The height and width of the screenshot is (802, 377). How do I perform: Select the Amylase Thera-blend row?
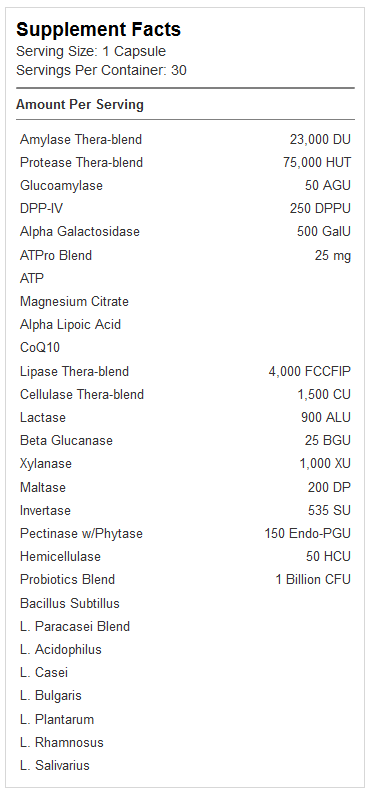click(185, 139)
